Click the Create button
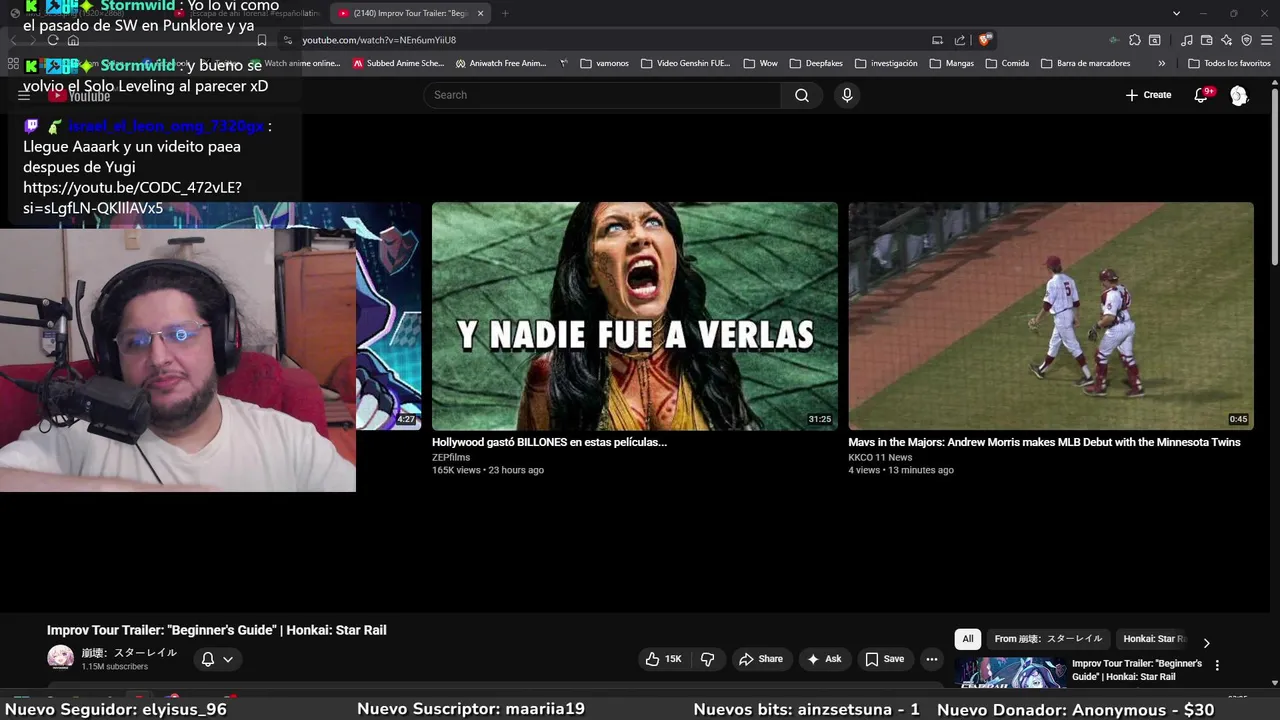Viewport: 1280px width, 720px height. click(x=1148, y=95)
